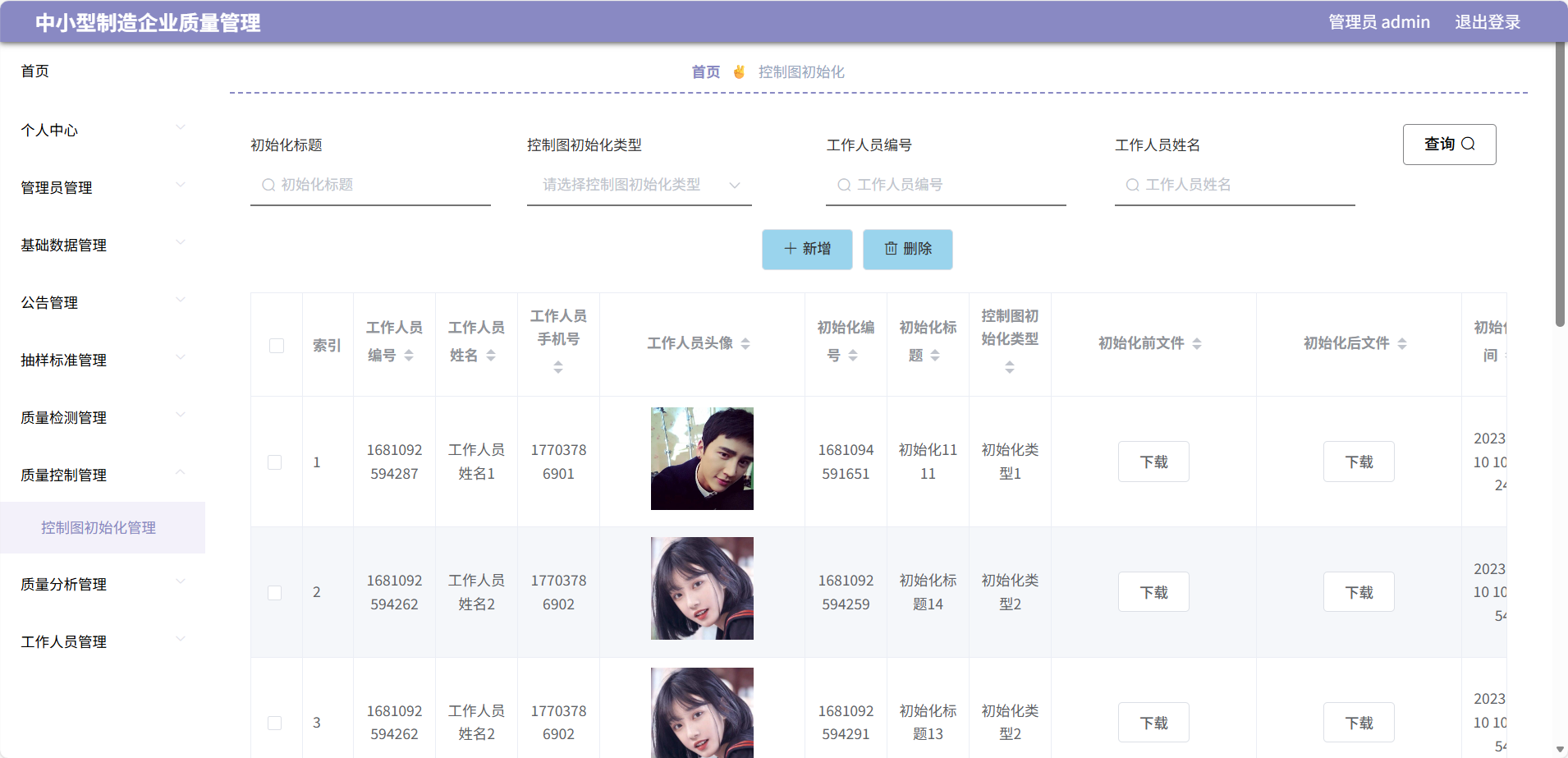Click search icon in 初始化标题 field
This screenshot has width=1568, height=758.
coord(268,185)
